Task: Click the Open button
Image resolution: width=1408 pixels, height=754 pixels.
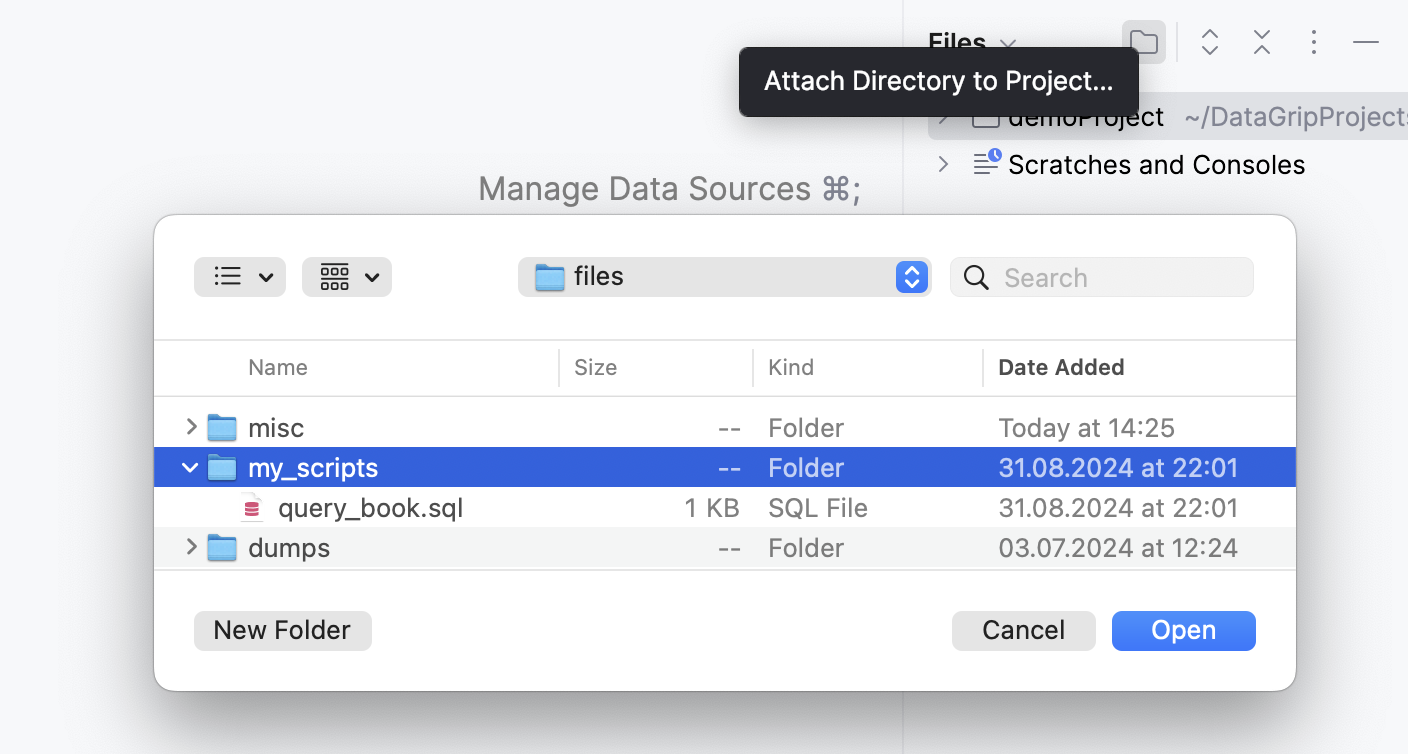Action: click(x=1183, y=630)
